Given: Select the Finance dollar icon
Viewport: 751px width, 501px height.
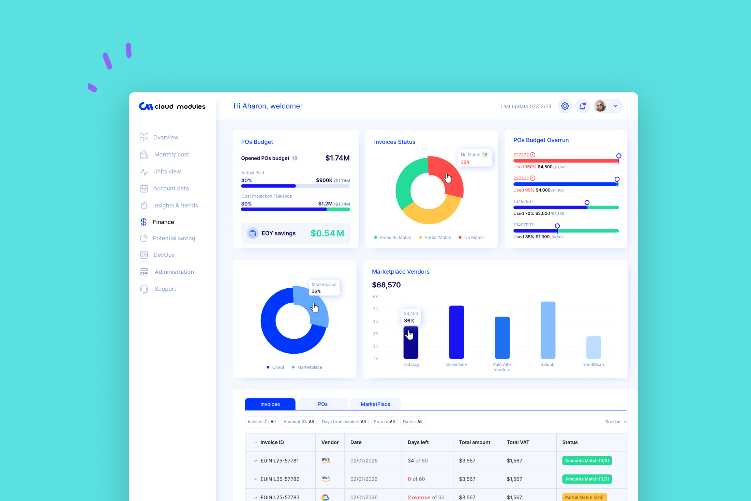Looking at the screenshot, I should point(143,222).
